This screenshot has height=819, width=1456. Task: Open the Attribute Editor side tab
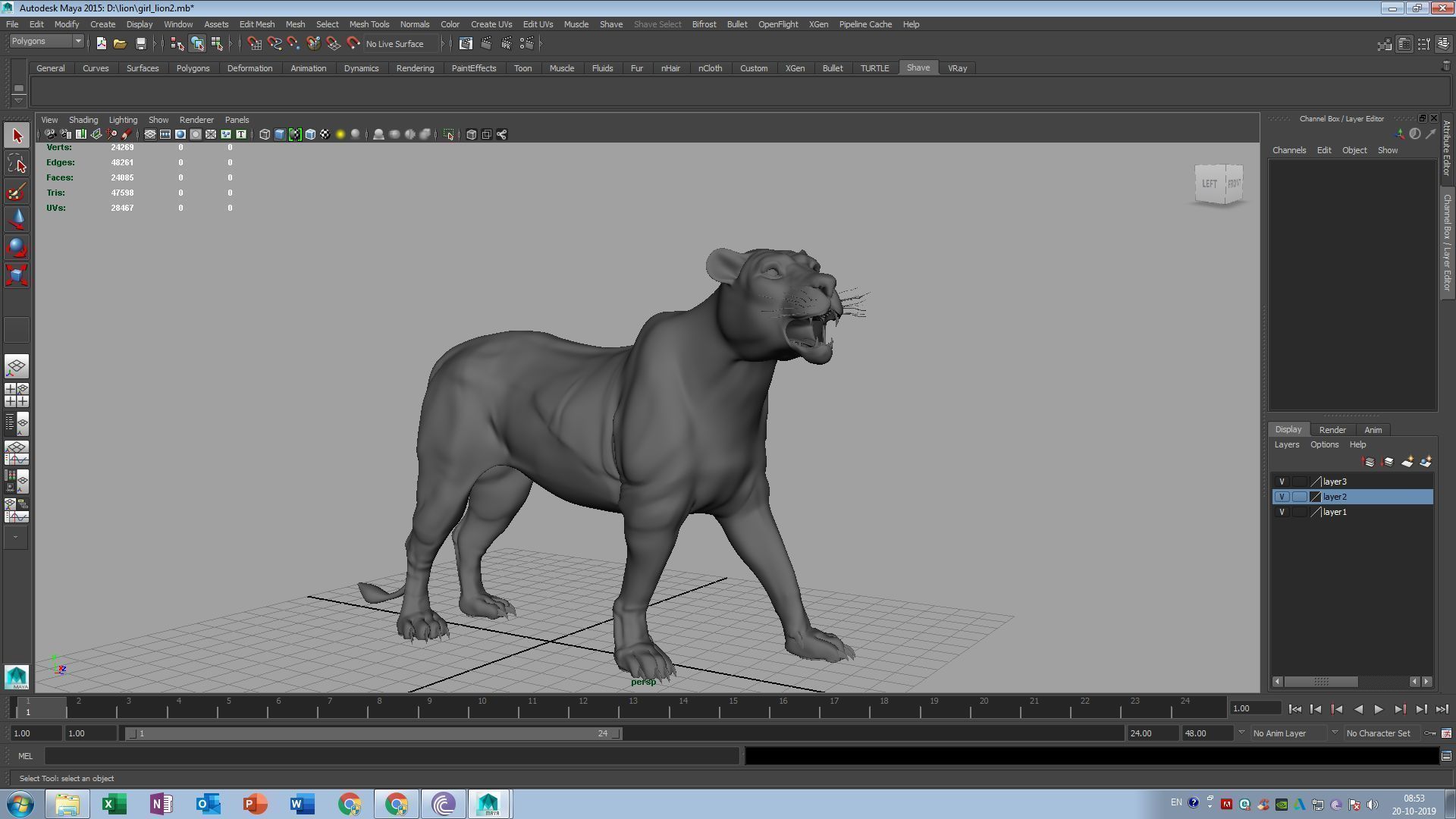coord(1447,148)
